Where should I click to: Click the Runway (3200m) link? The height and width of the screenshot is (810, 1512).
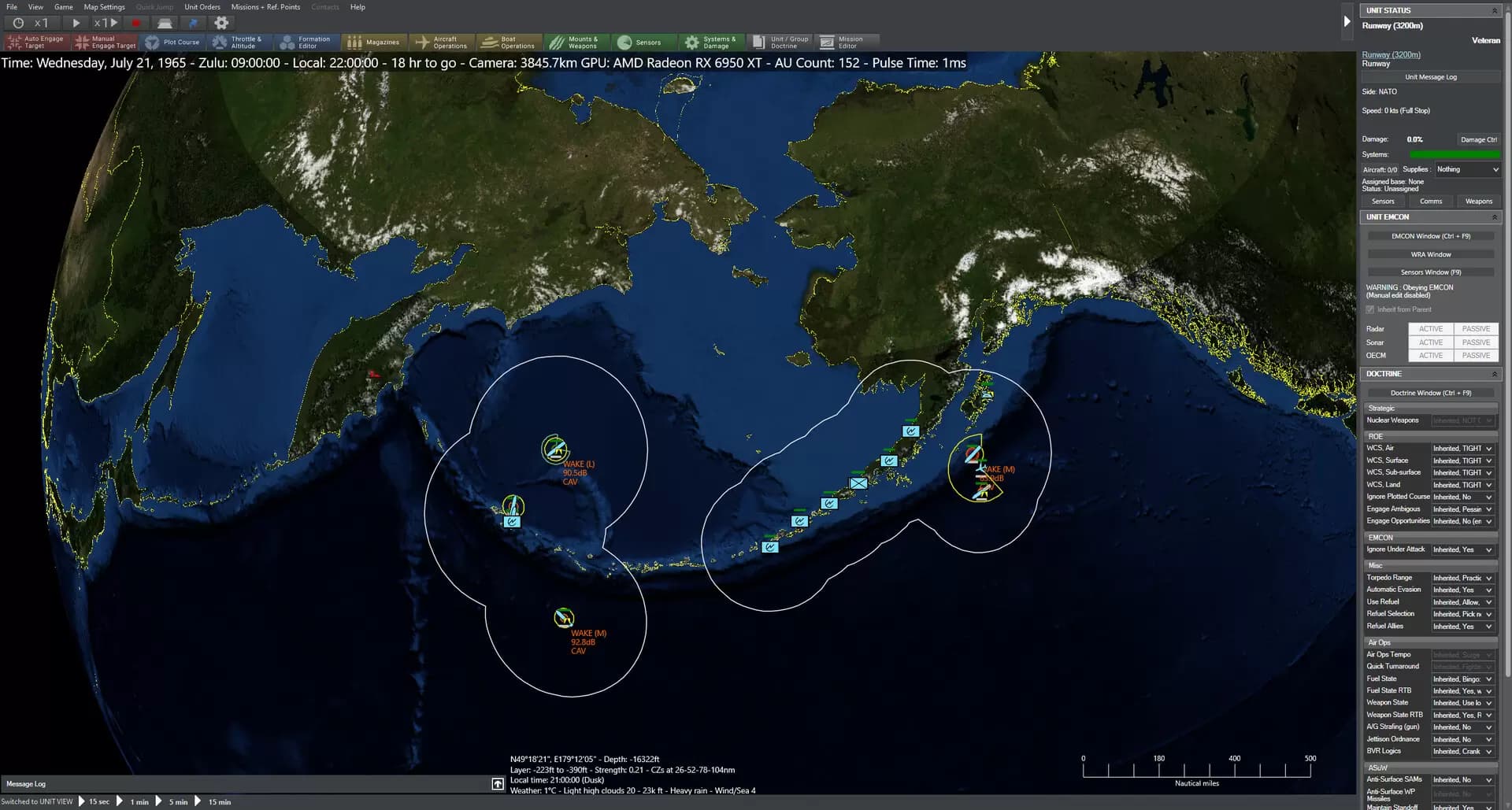pyautogui.click(x=1391, y=55)
